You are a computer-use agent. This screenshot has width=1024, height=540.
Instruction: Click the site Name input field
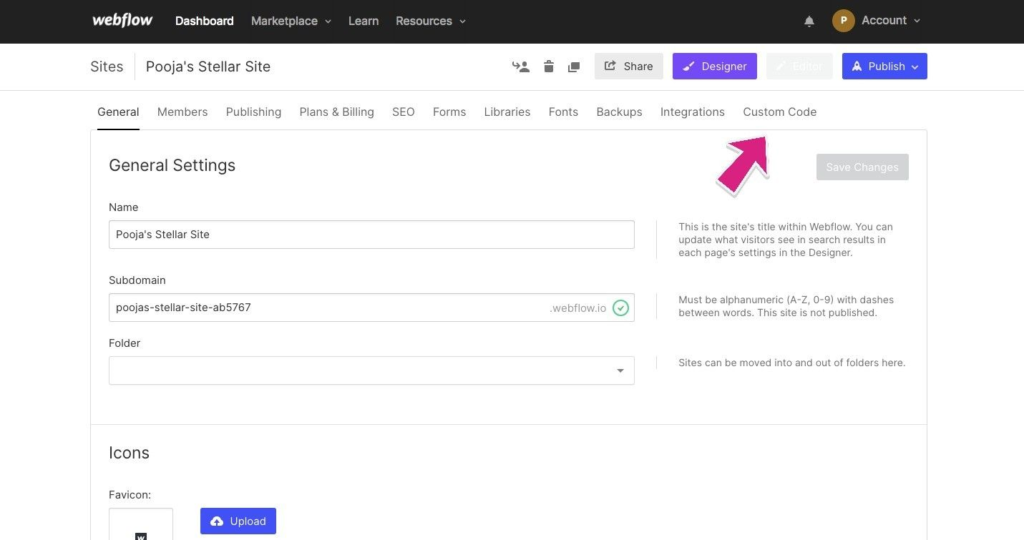tap(372, 234)
